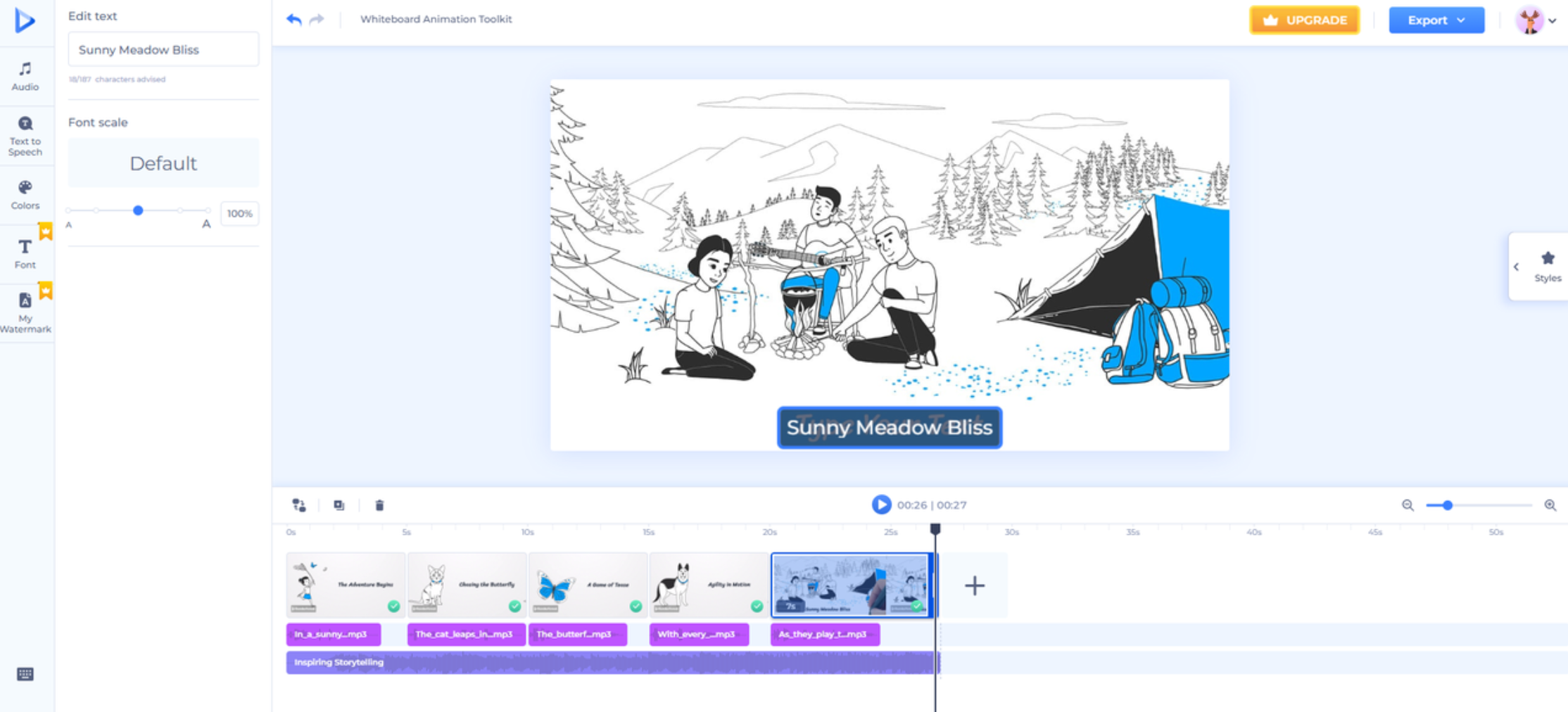Click the small A decrease font icon
The image size is (1568, 712).
click(69, 225)
